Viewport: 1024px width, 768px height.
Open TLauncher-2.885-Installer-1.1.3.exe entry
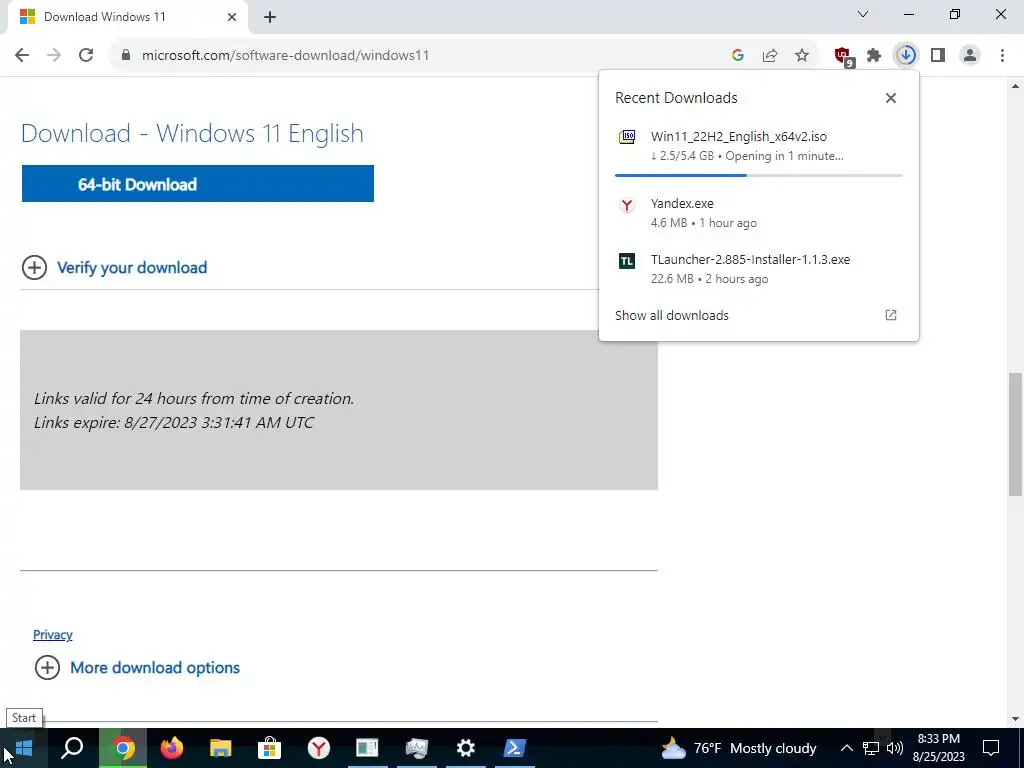tap(759, 268)
